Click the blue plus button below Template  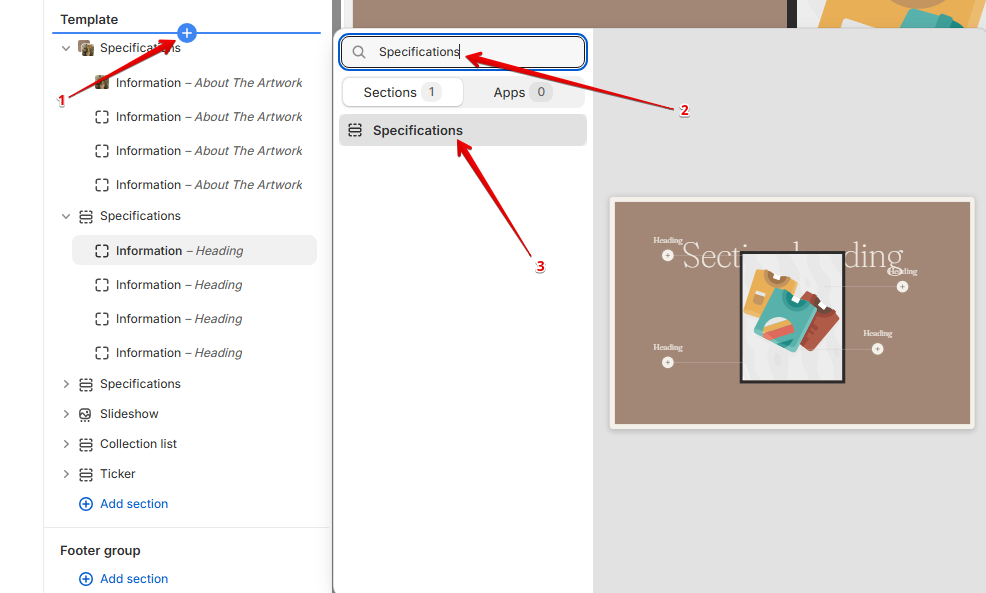[187, 33]
